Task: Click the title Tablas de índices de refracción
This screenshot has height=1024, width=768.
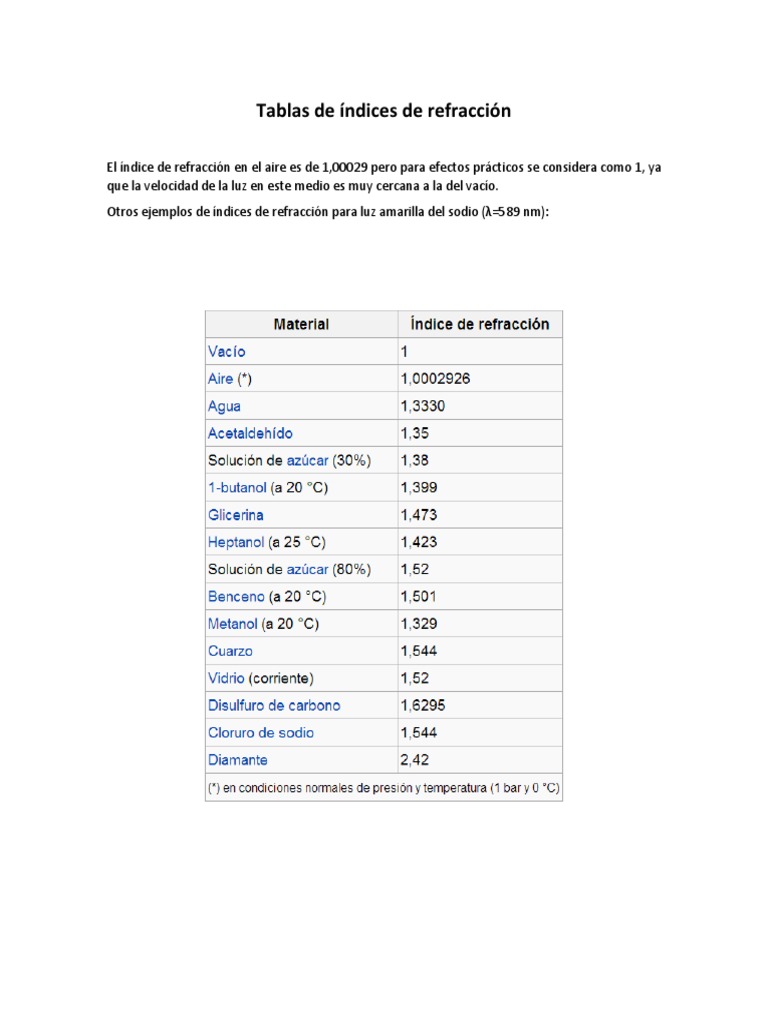Action: pyautogui.click(x=383, y=110)
